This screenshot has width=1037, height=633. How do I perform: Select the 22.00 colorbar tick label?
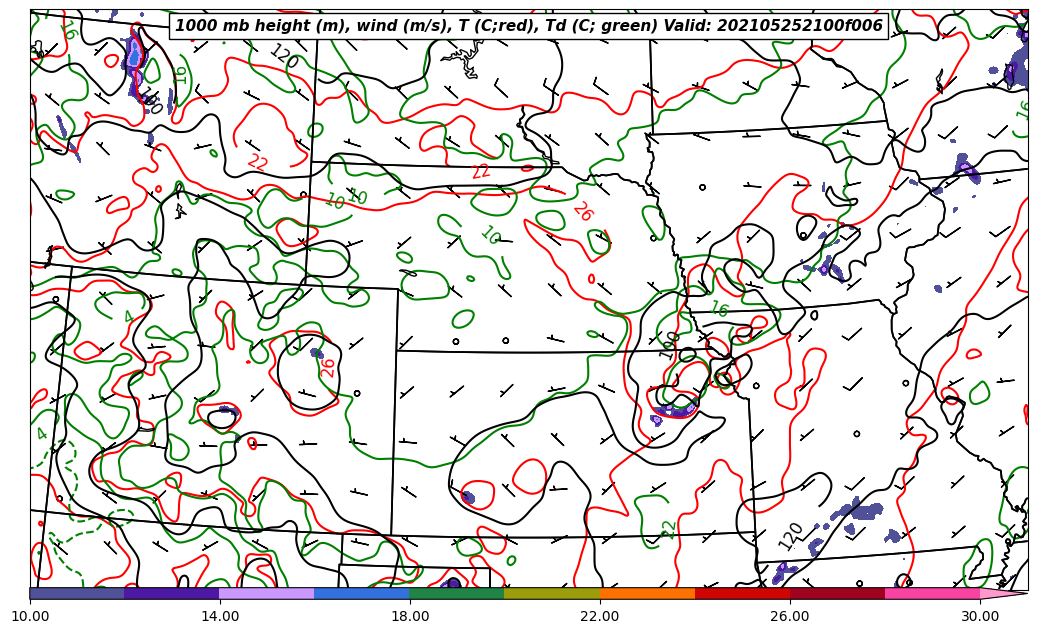(600, 616)
